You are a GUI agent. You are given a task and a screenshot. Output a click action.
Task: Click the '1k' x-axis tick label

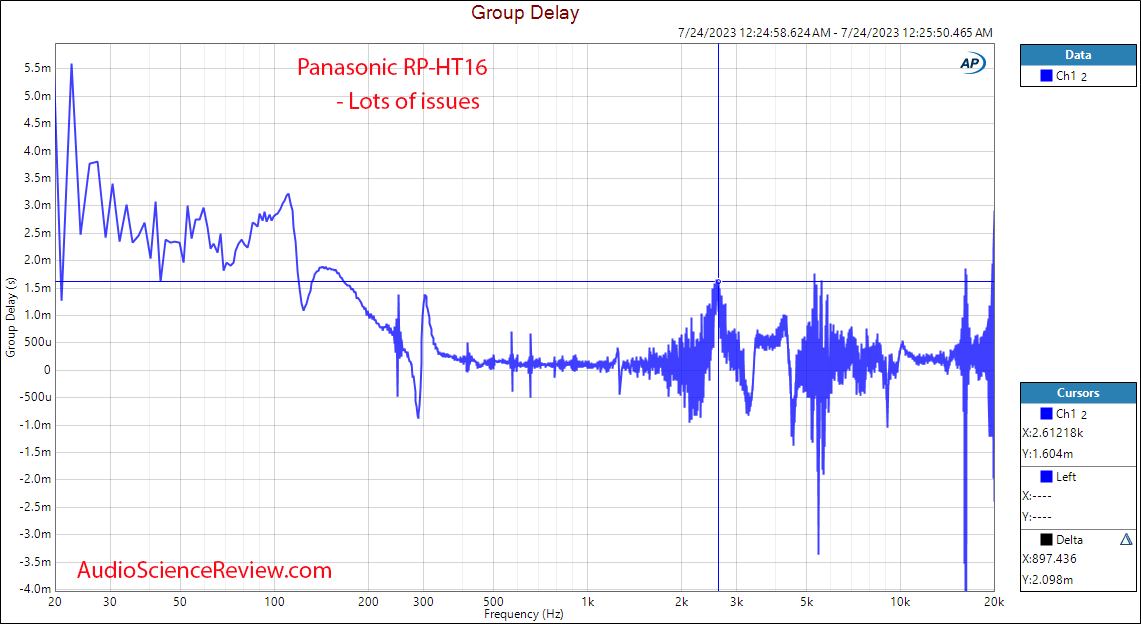[588, 603]
